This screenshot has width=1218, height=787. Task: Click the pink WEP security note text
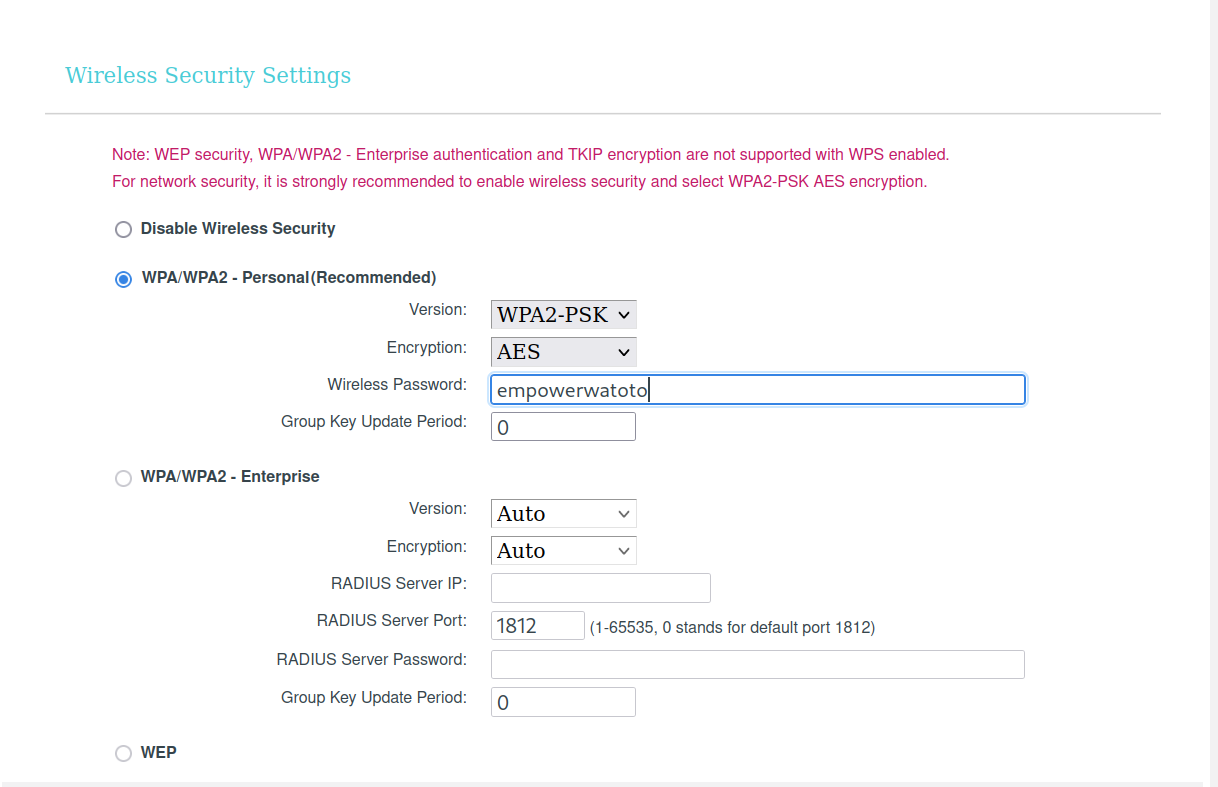[530, 155]
